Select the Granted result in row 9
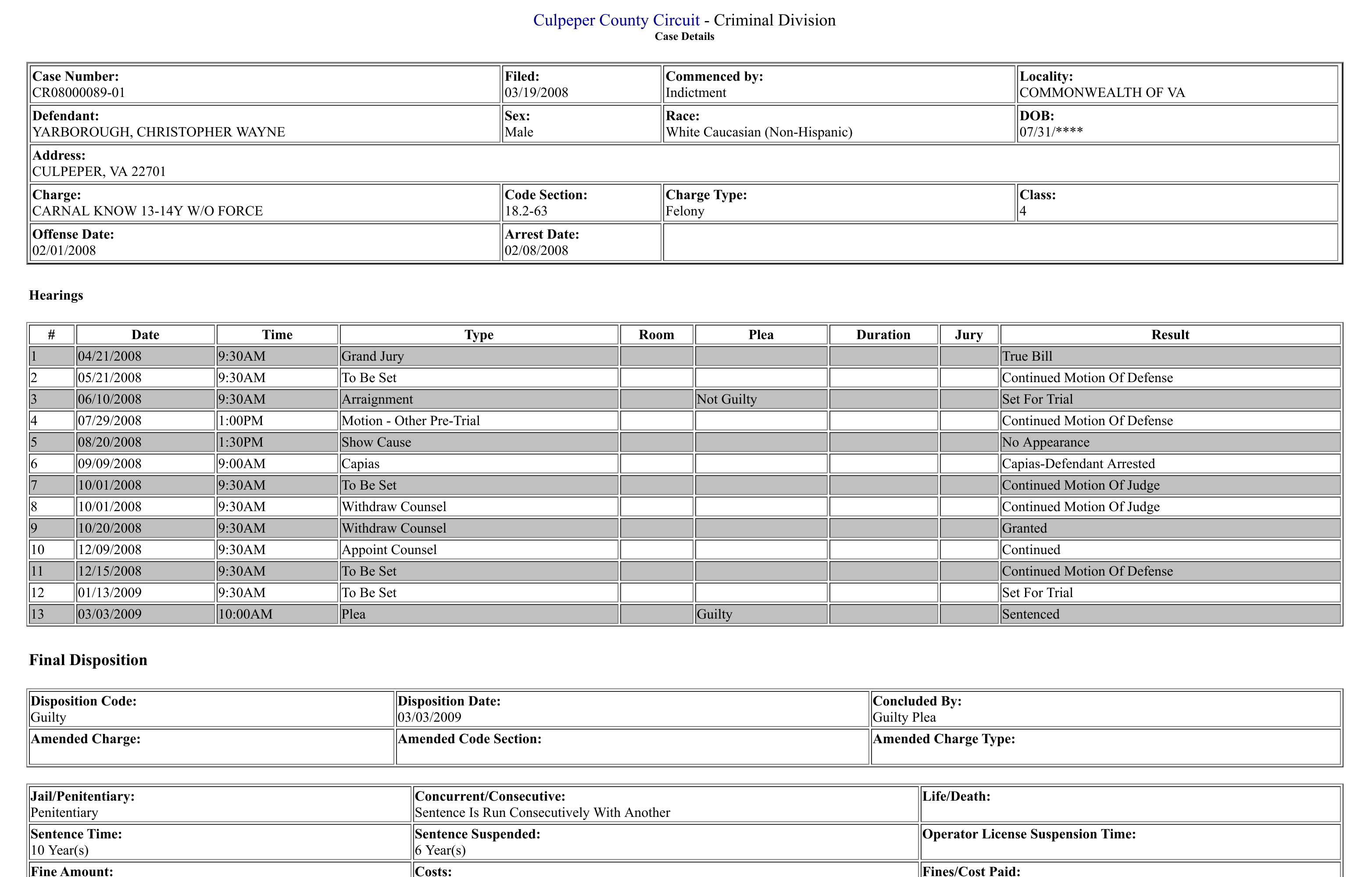Screen dimensions: 1372x877 pyautogui.click(x=1025, y=528)
